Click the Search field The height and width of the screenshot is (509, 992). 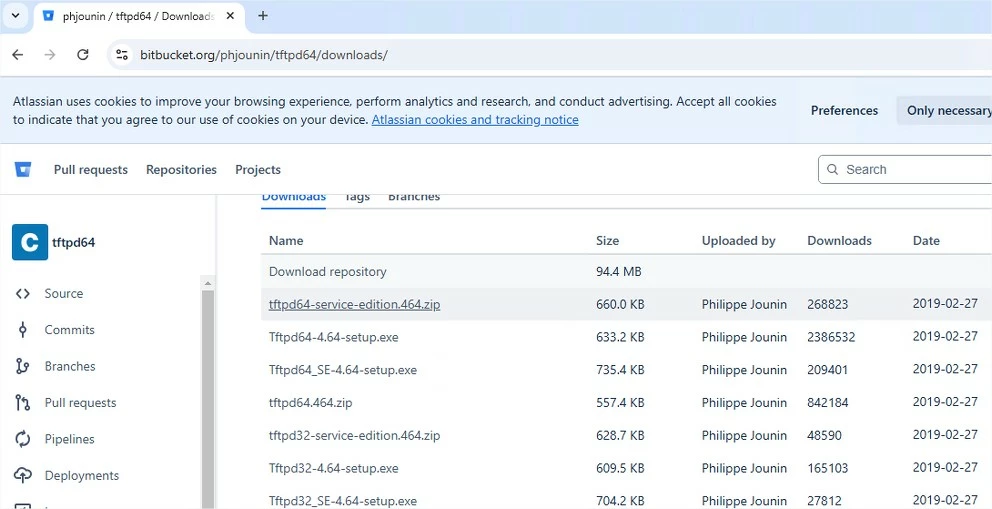coord(906,169)
